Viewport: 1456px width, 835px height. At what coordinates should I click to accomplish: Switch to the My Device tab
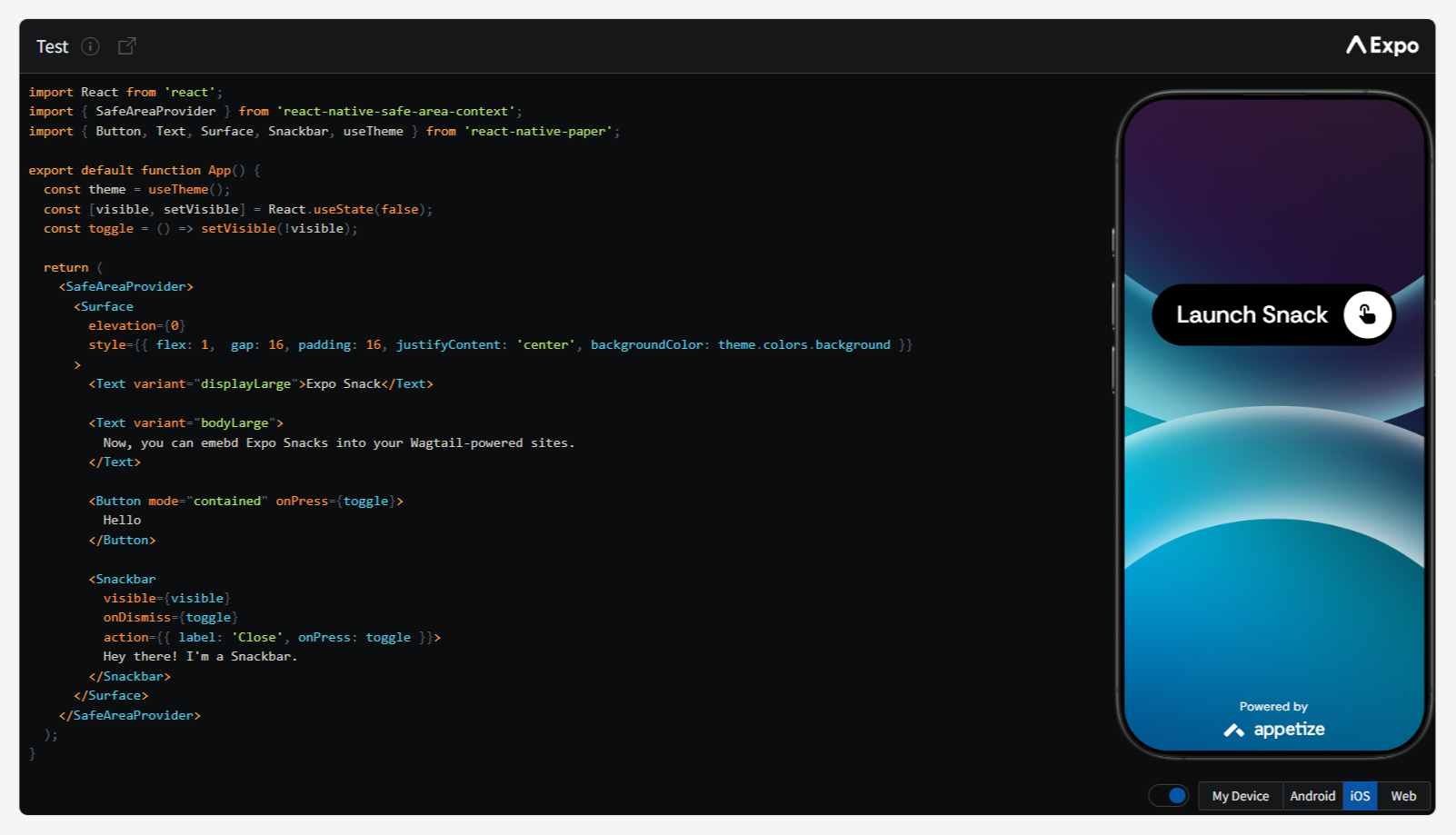point(1241,796)
